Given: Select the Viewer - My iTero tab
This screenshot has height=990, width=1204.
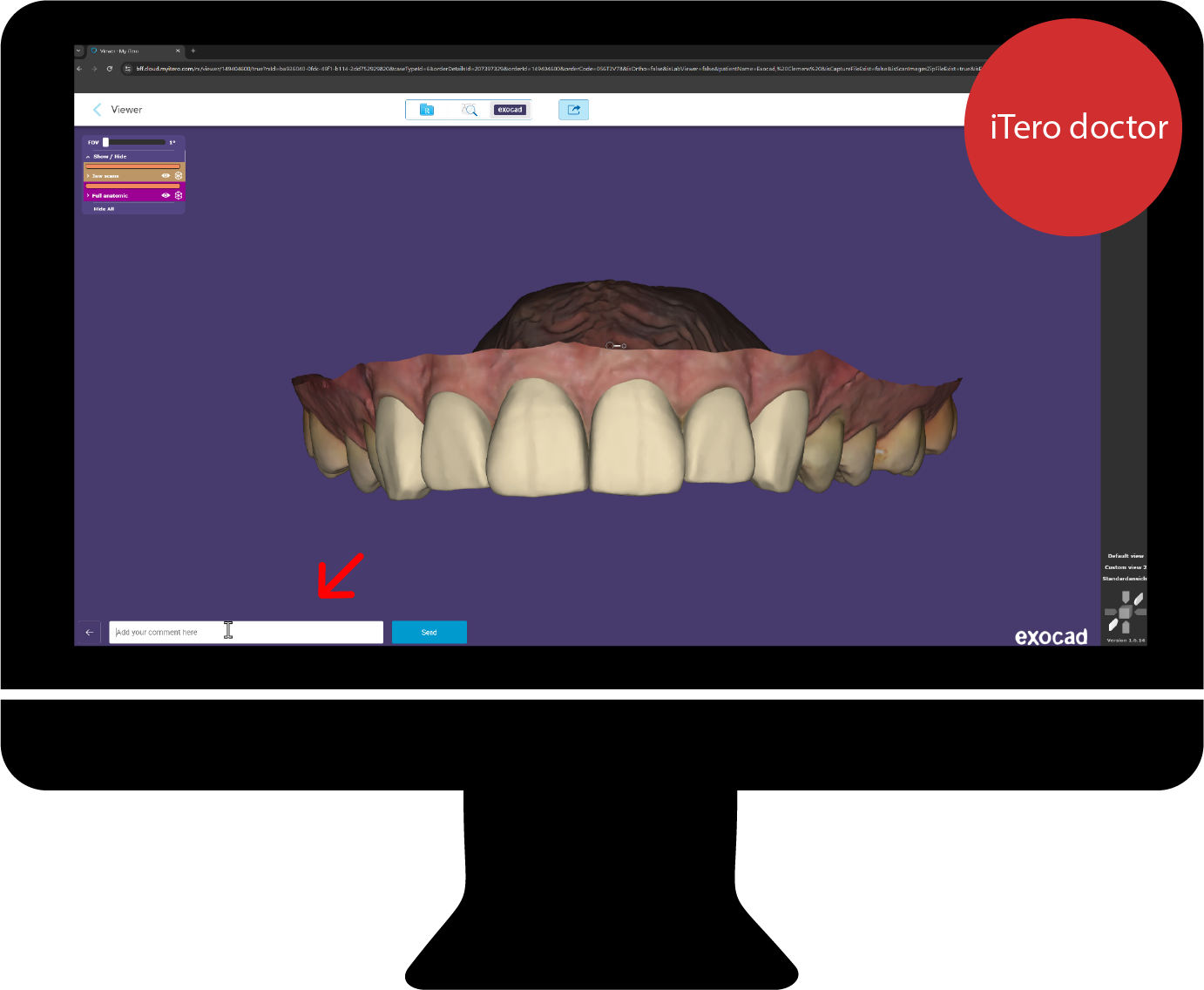Looking at the screenshot, I should tap(135, 51).
